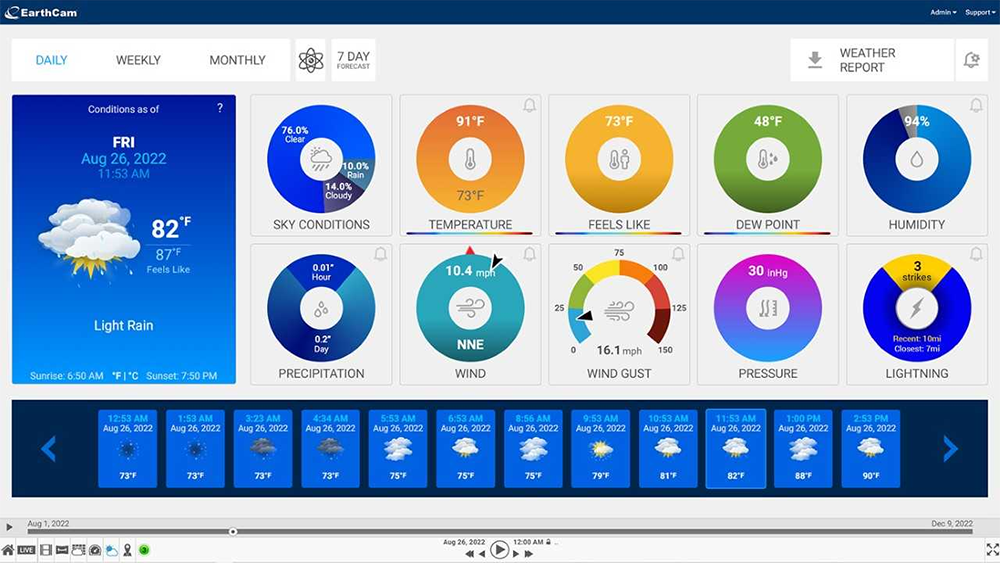This screenshot has height=563, width=1000.
Task: Open the weather icon in bottom toolbar
Action: (112, 550)
